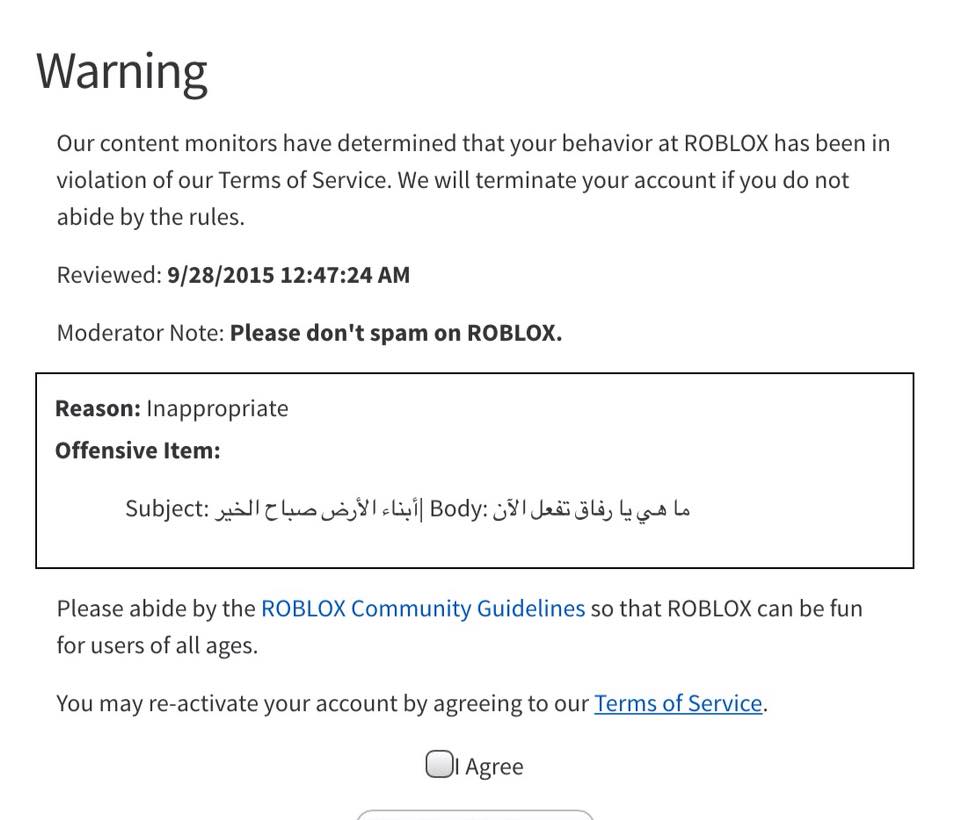Image resolution: width=960 pixels, height=820 pixels.
Task: Select the reviewed date 9/28/2015 12:47:24 AM
Action: click(288, 274)
